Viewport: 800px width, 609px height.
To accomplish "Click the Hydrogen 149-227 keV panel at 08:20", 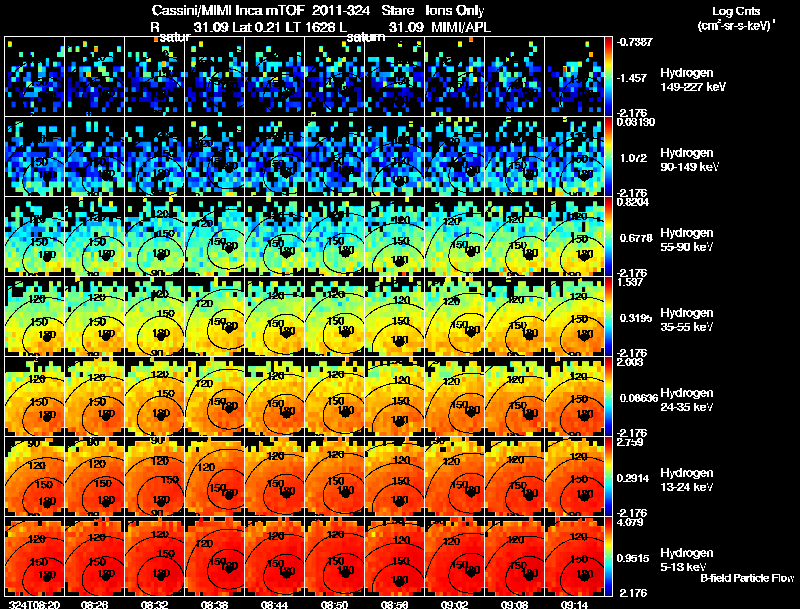I will (35, 77).
